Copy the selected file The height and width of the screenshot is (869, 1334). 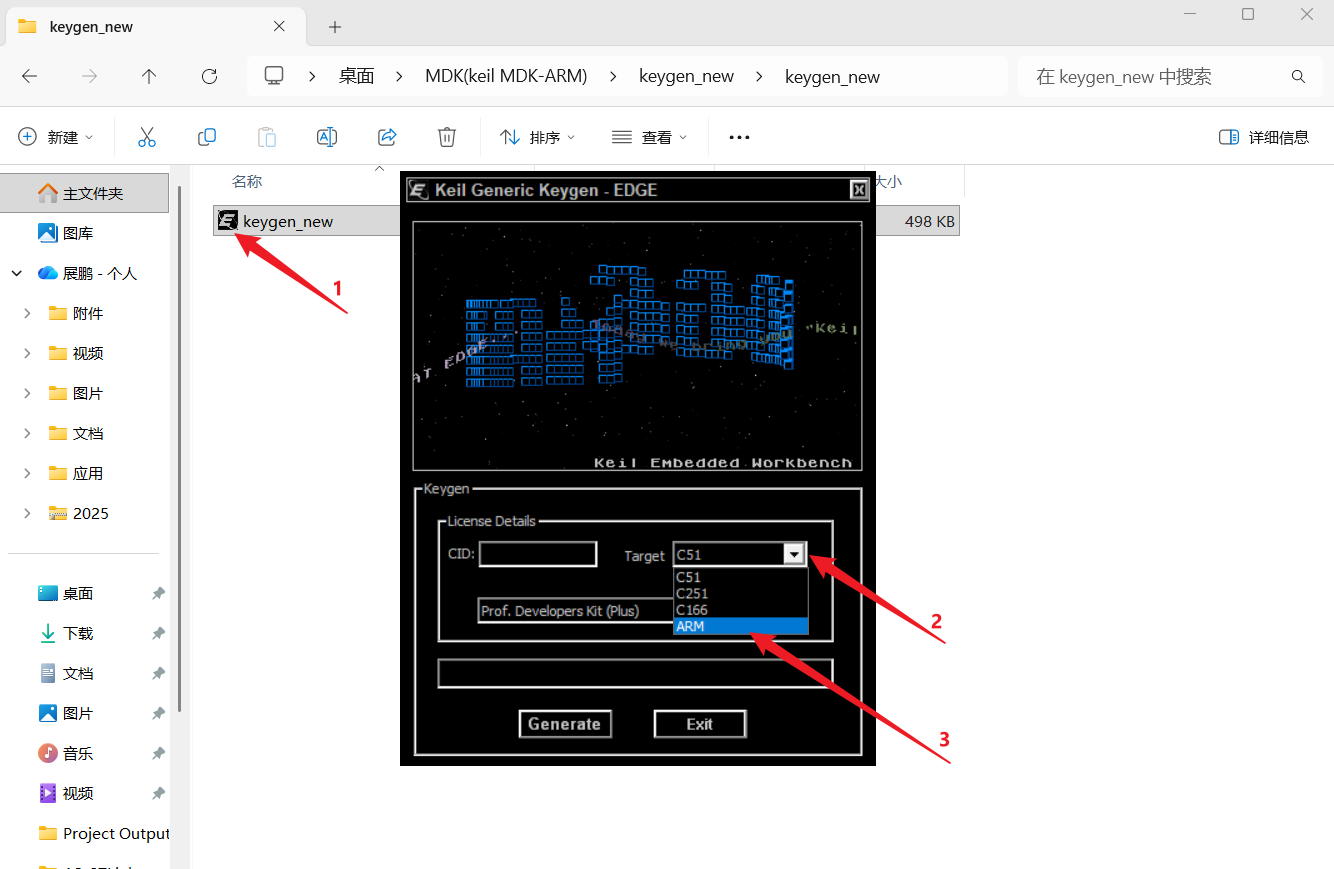click(207, 137)
